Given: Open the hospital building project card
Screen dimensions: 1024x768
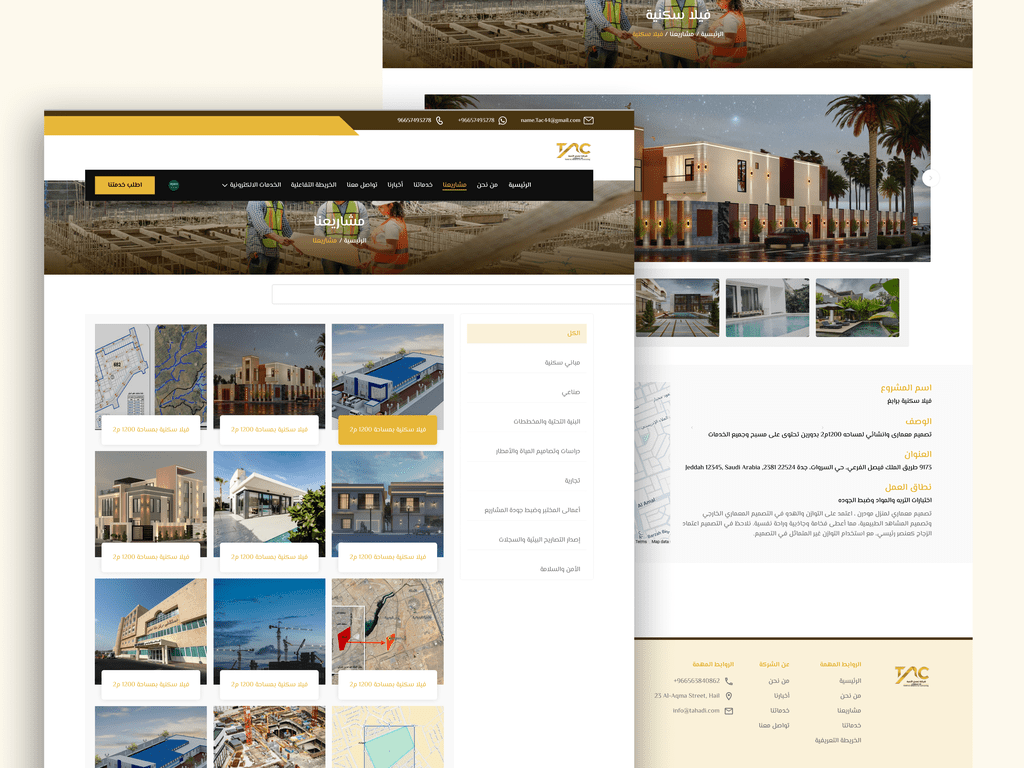Looking at the screenshot, I should 151,631.
